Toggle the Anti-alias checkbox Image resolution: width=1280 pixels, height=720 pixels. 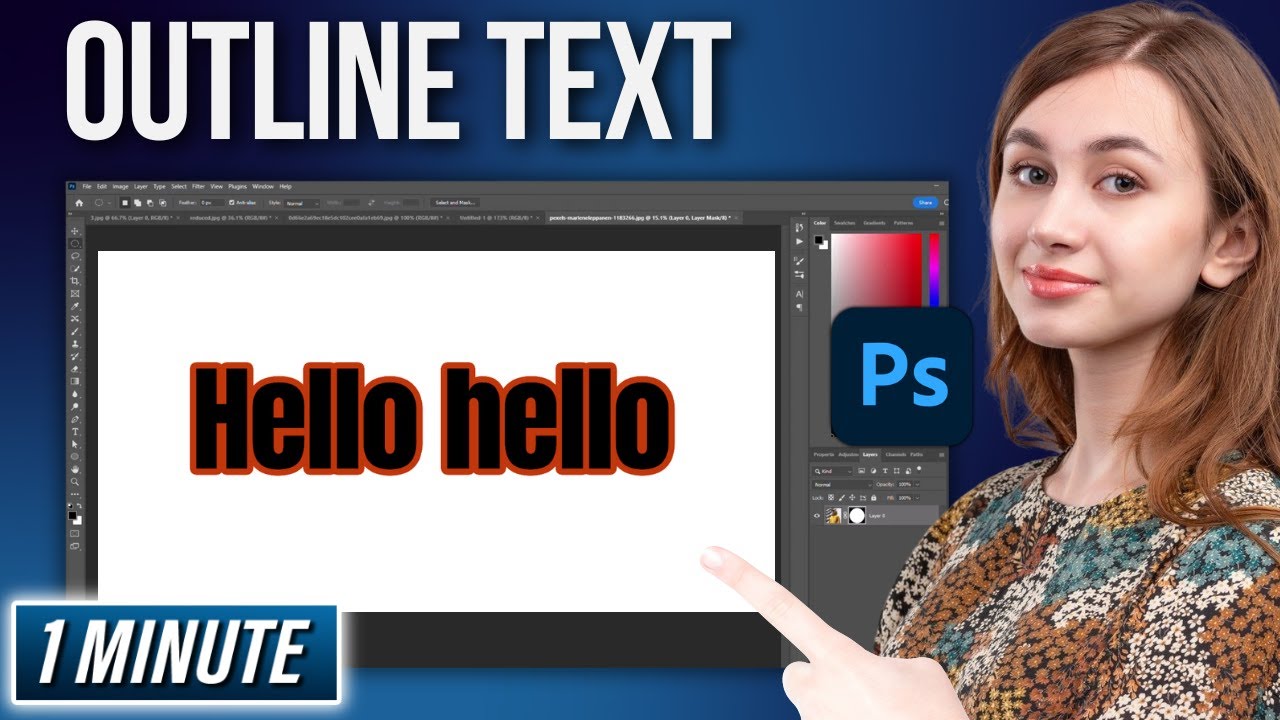click(232, 203)
